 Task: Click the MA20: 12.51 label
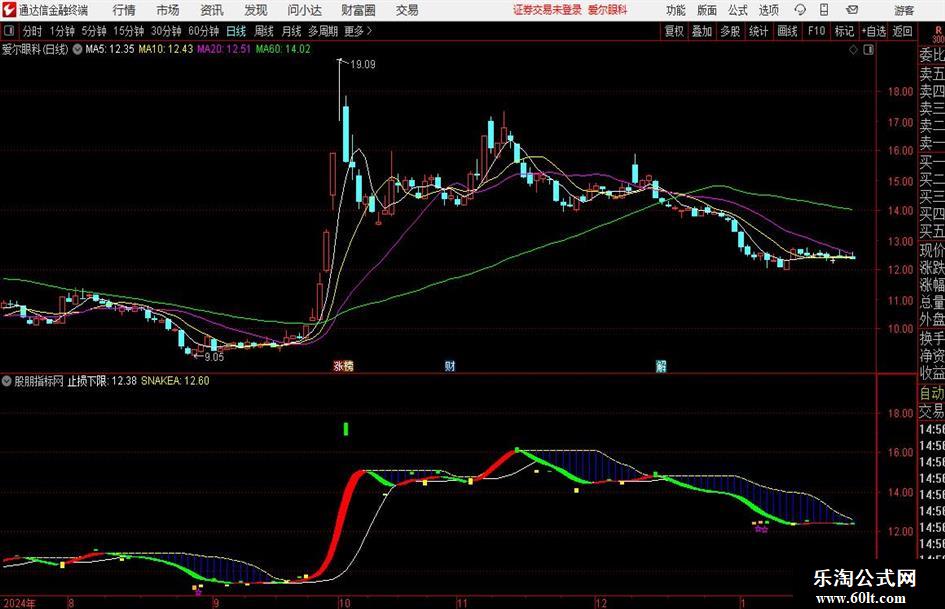pos(224,49)
